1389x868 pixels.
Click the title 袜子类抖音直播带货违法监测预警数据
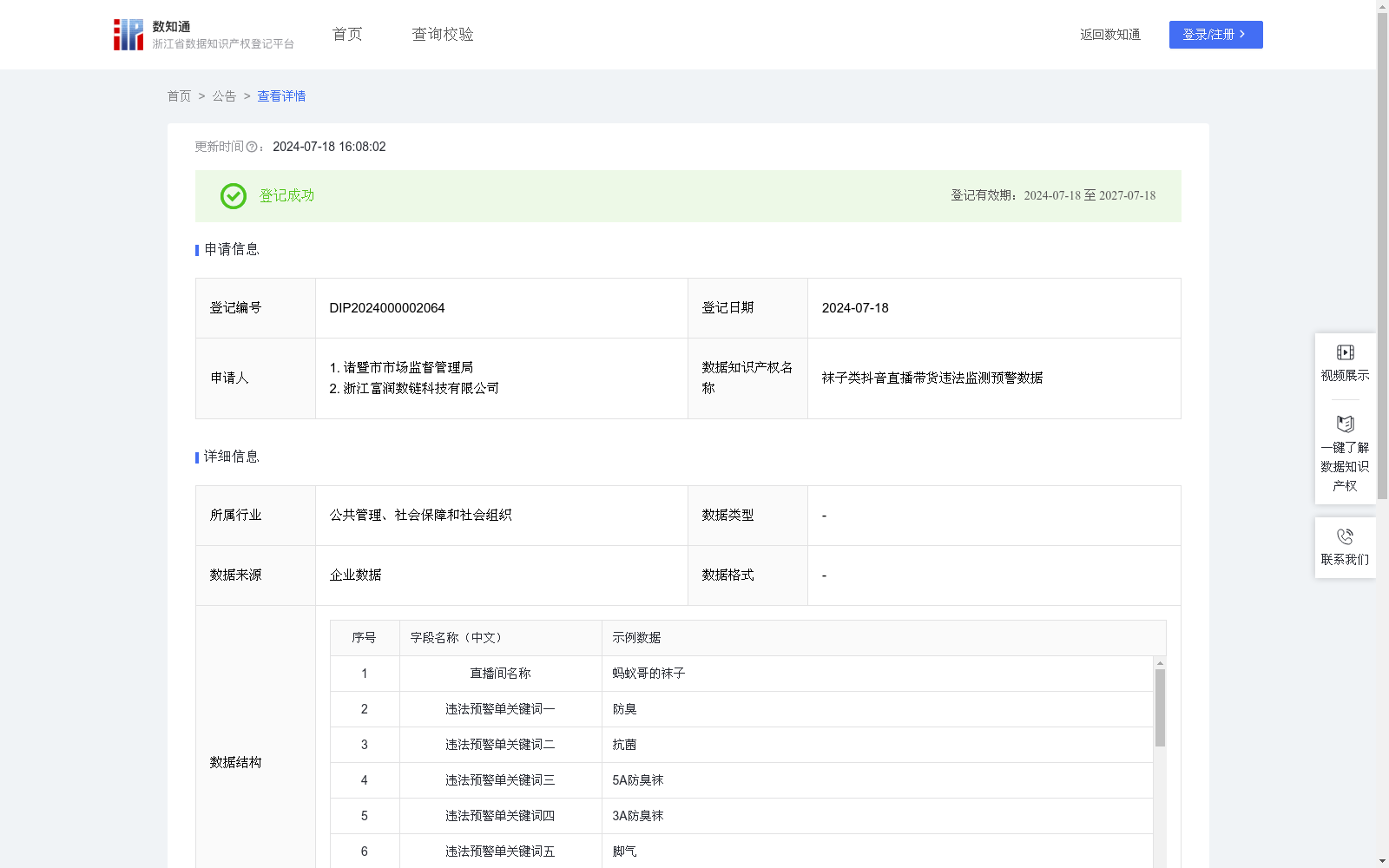coord(932,378)
